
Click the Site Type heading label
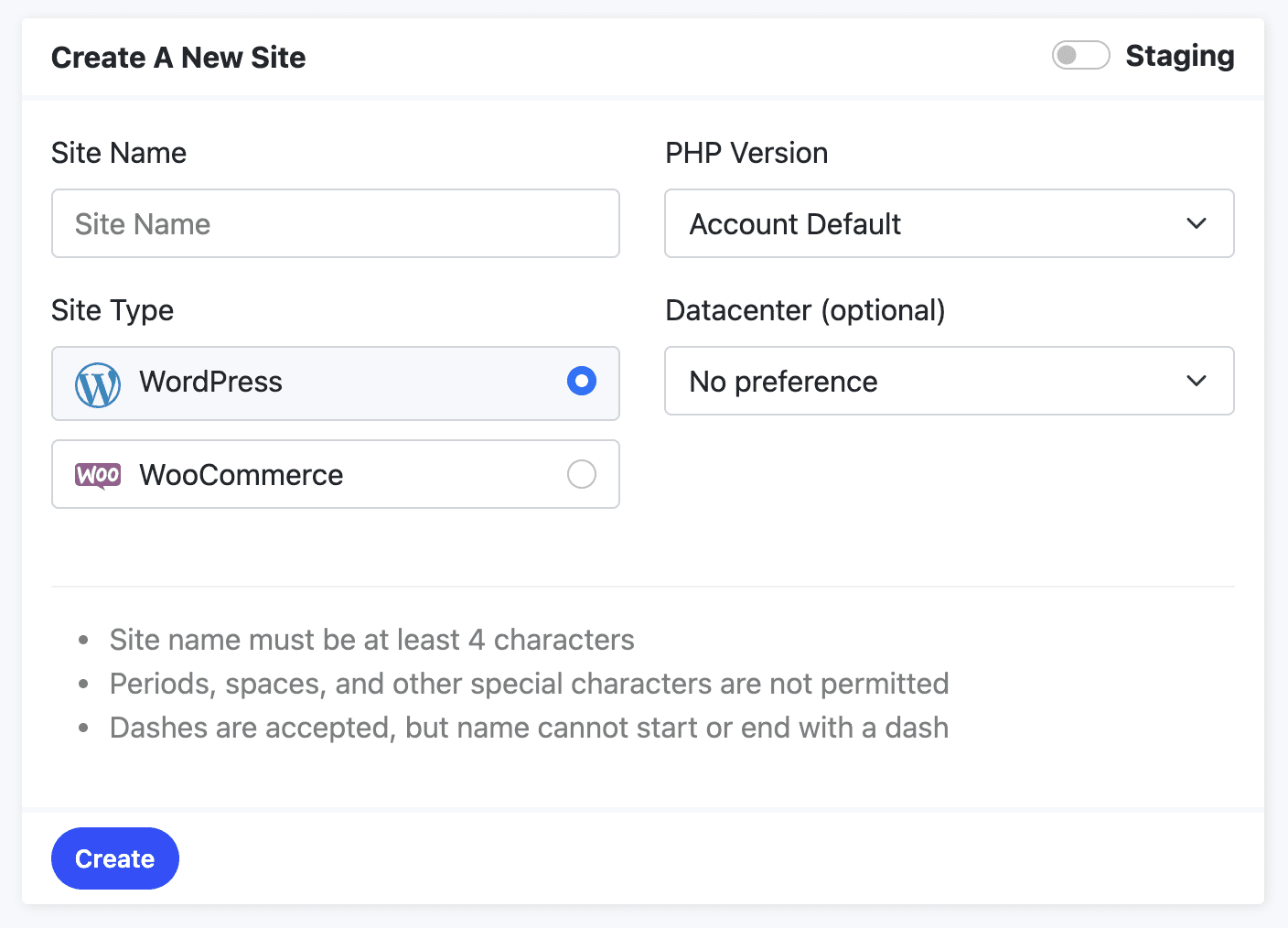pos(113,310)
